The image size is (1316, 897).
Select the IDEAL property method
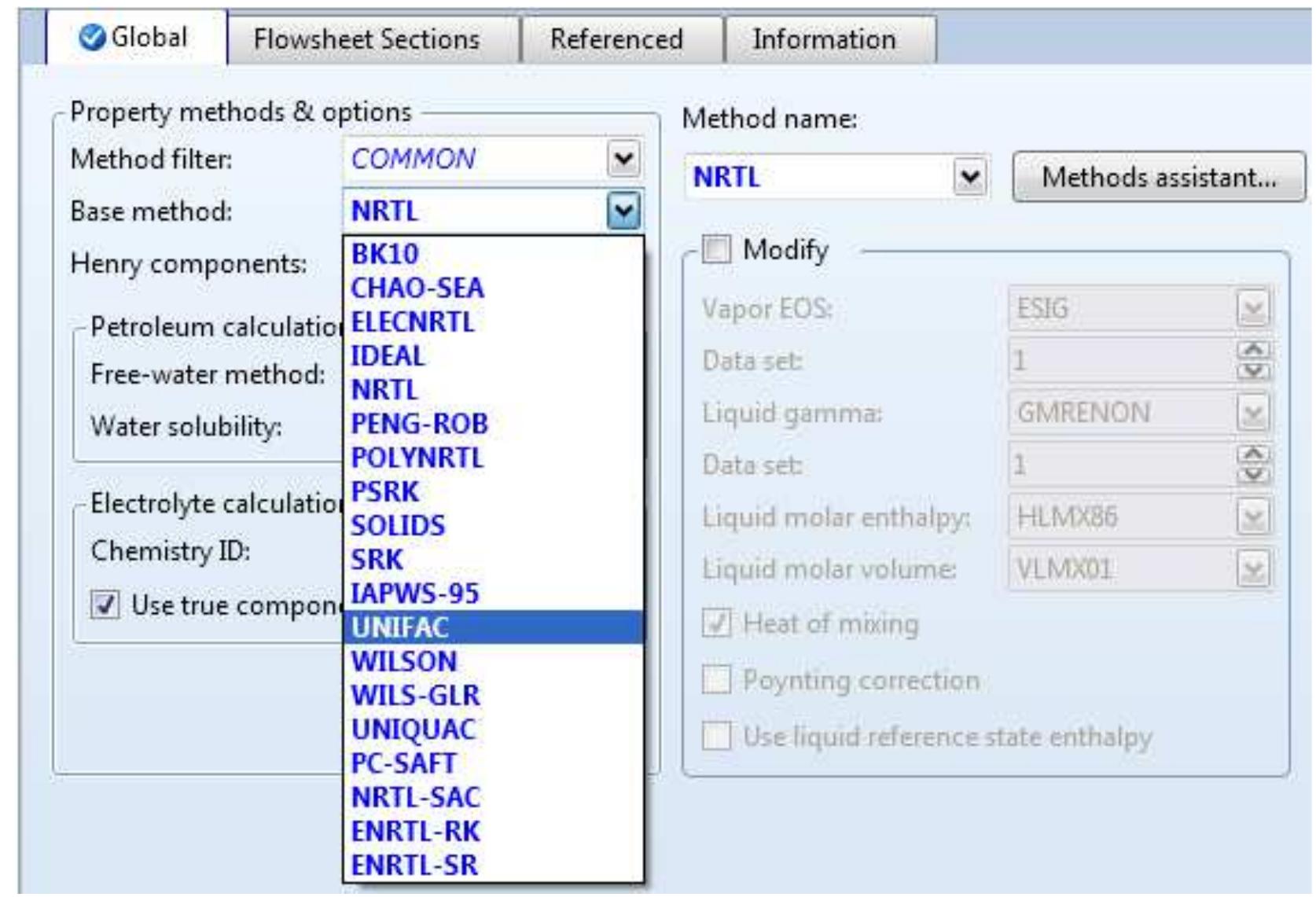388,356
